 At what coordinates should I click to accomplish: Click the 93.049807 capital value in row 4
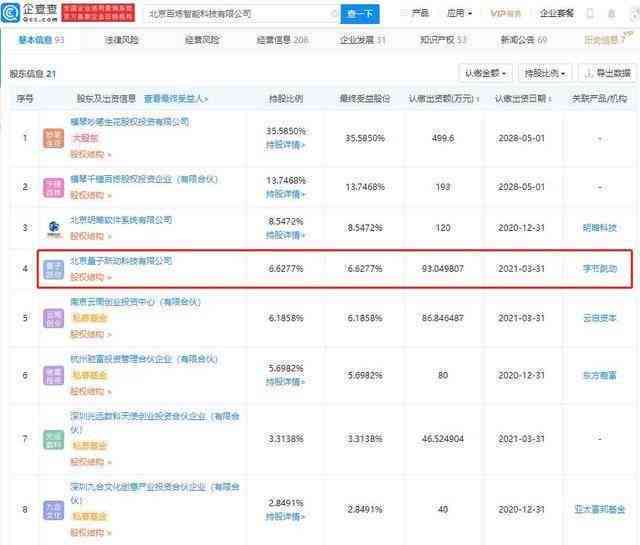click(x=443, y=269)
